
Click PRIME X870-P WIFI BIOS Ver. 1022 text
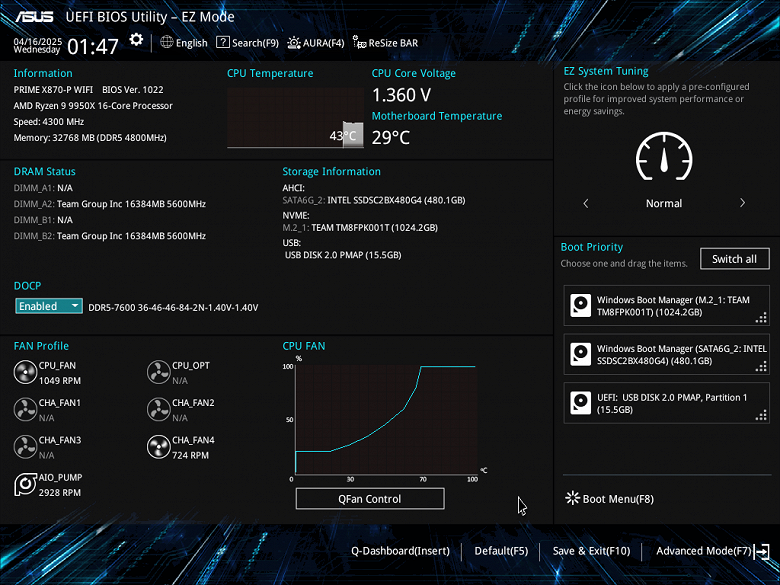(x=89, y=90)
